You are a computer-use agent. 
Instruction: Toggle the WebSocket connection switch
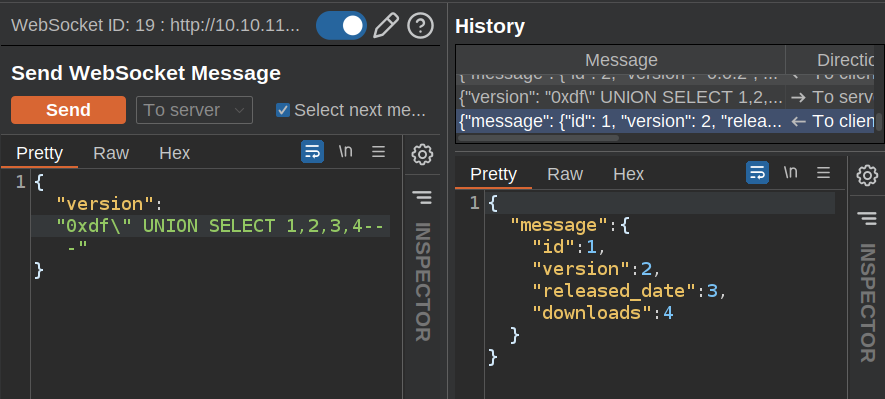pyautogui.click(x=341, y=26)
